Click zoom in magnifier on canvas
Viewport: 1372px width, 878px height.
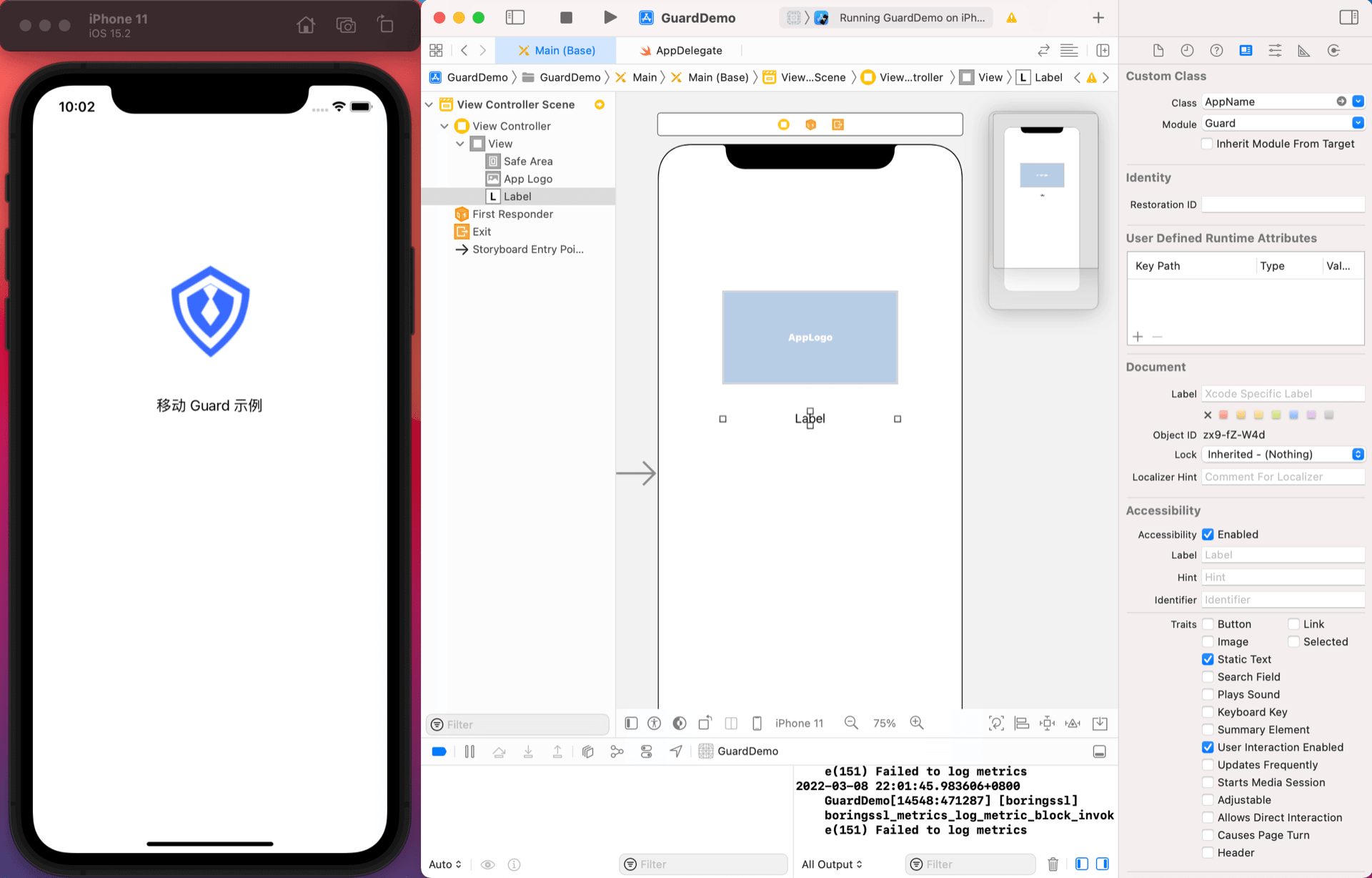coord(917,723)
